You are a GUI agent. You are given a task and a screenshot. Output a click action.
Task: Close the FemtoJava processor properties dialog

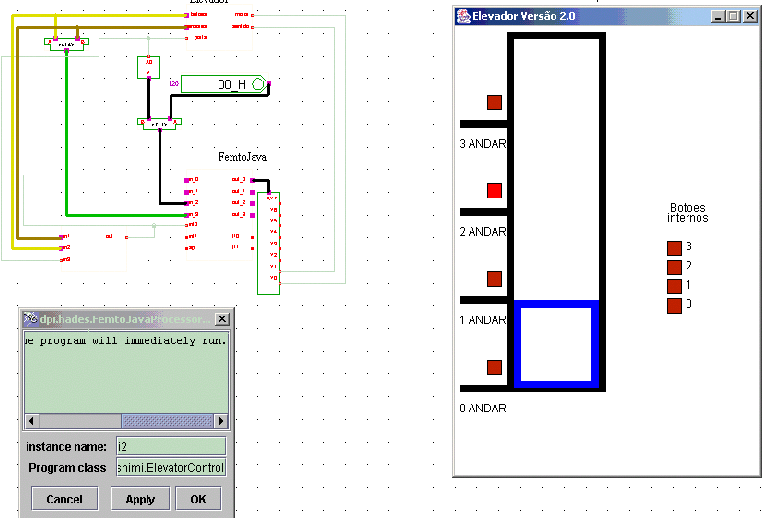click(x=222, y=319)
